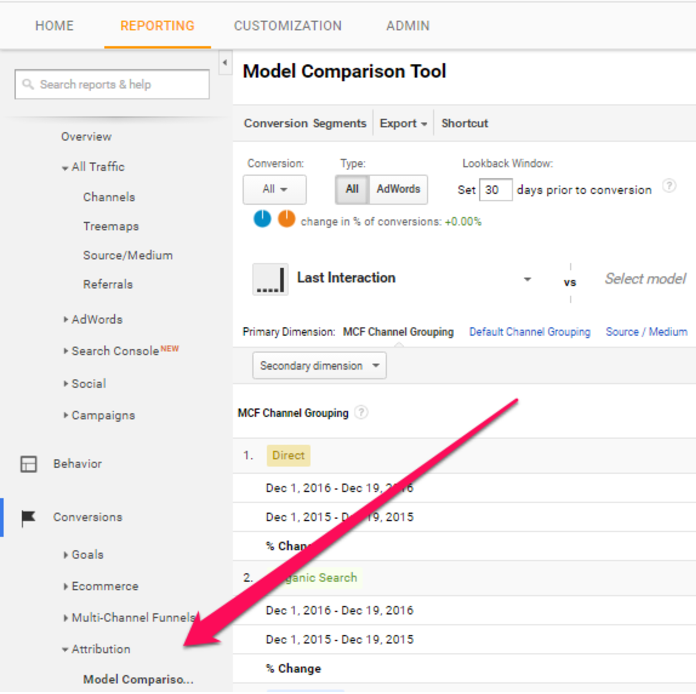Click the MCF Channel Grouping help icon

(362, 412)
